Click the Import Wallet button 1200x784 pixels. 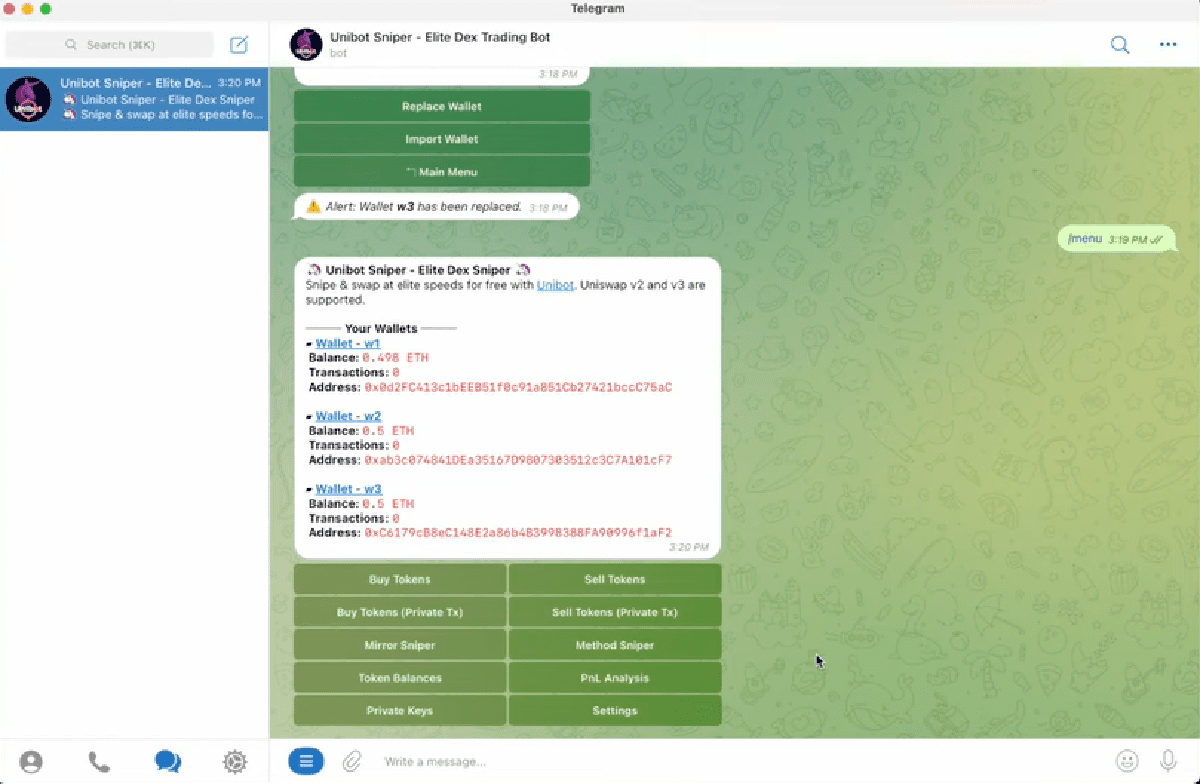pos(442,139)
